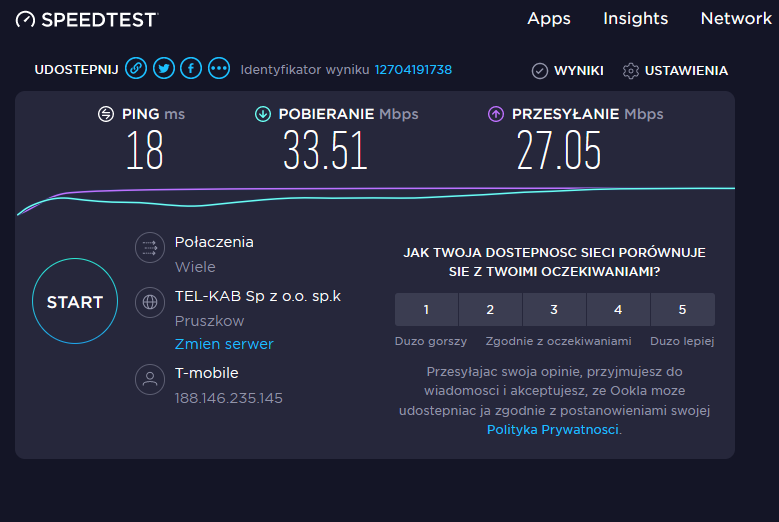Viewport: 779px width, 522px height.
Task: Open the WYNIKI results page
Action: (579, 71)
